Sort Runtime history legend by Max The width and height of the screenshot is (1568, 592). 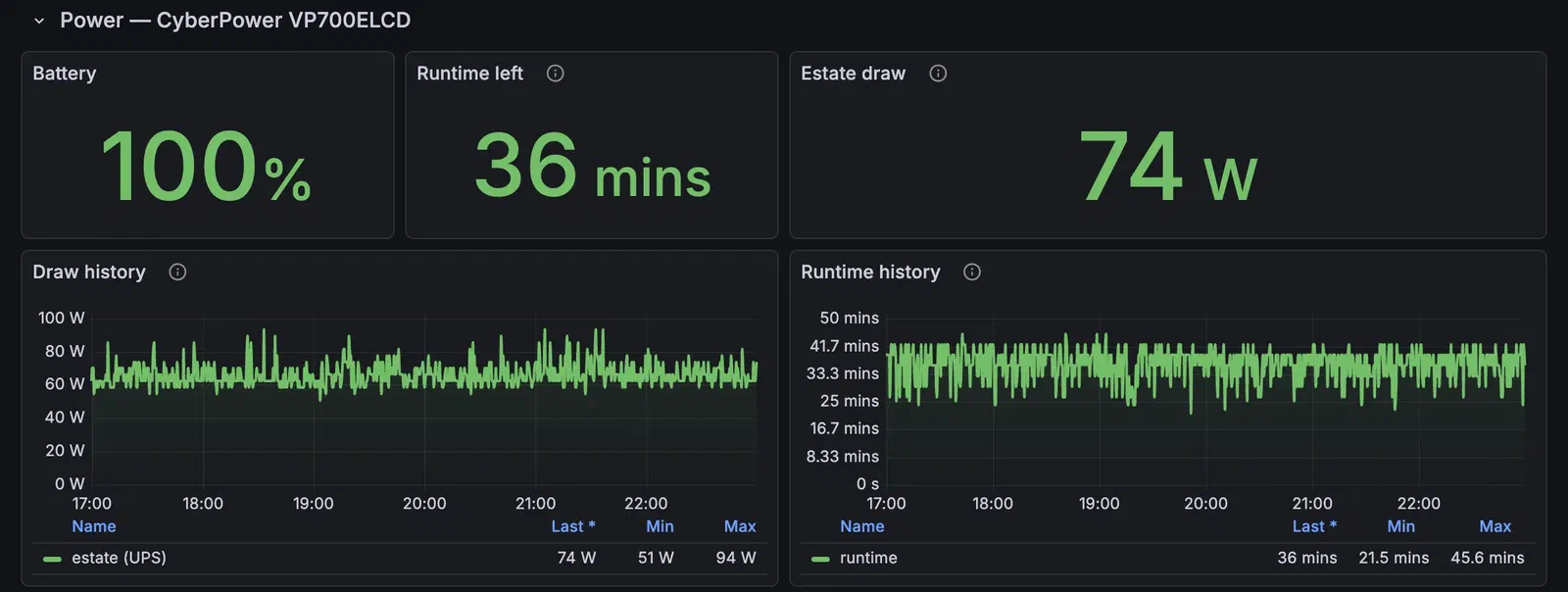[x=1495, y=526]
